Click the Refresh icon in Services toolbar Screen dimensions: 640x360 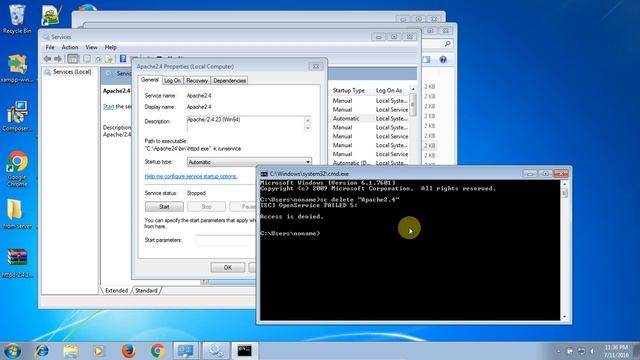tap(98, 59)
